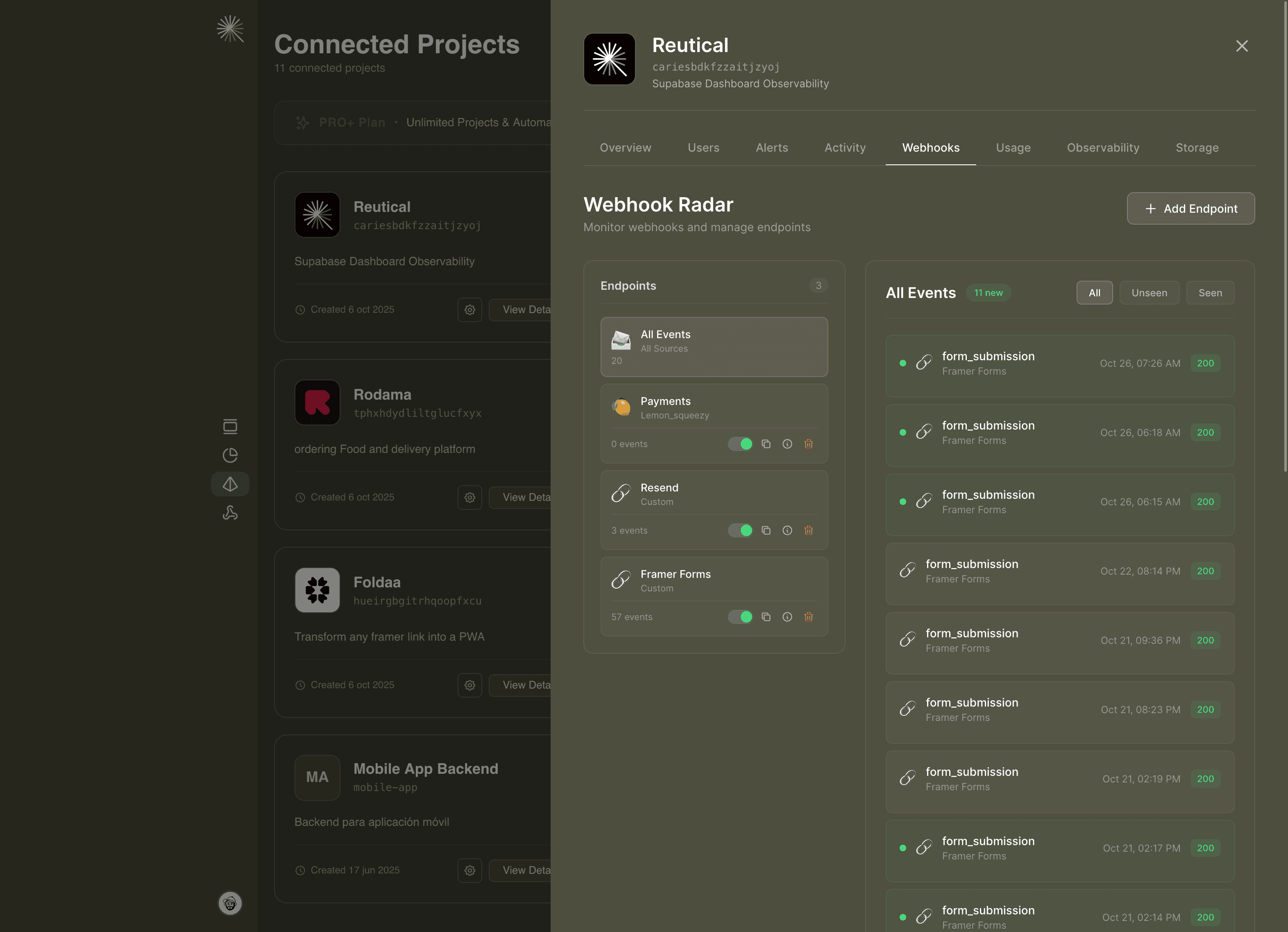The image size is (1288, 932).
Task: Filter events by Seen
Action: (x=1210, y=293)
